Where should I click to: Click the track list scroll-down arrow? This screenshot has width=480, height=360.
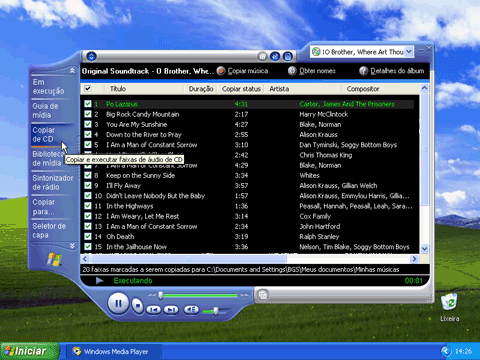point(424,249)
